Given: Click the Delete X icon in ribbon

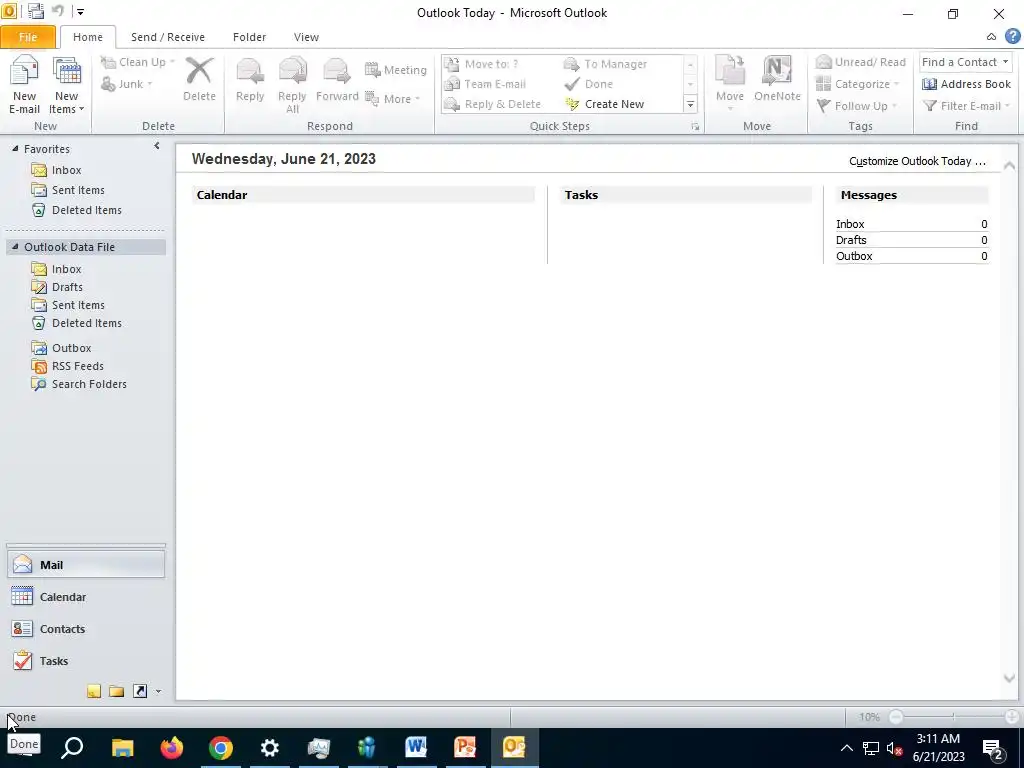Looking at the screenshot, I should tap(199, 79).
